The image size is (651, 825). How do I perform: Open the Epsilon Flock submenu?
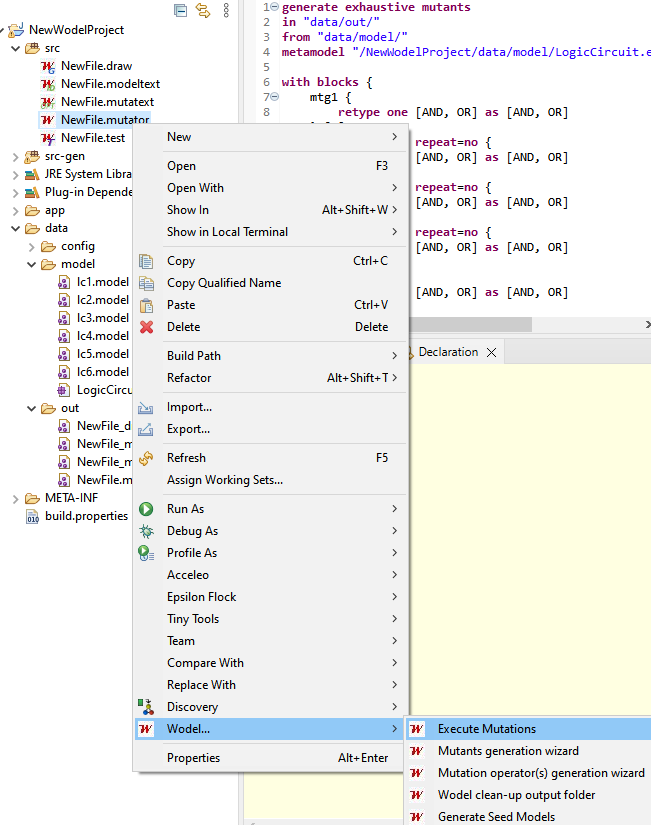(x=271, y=597)
